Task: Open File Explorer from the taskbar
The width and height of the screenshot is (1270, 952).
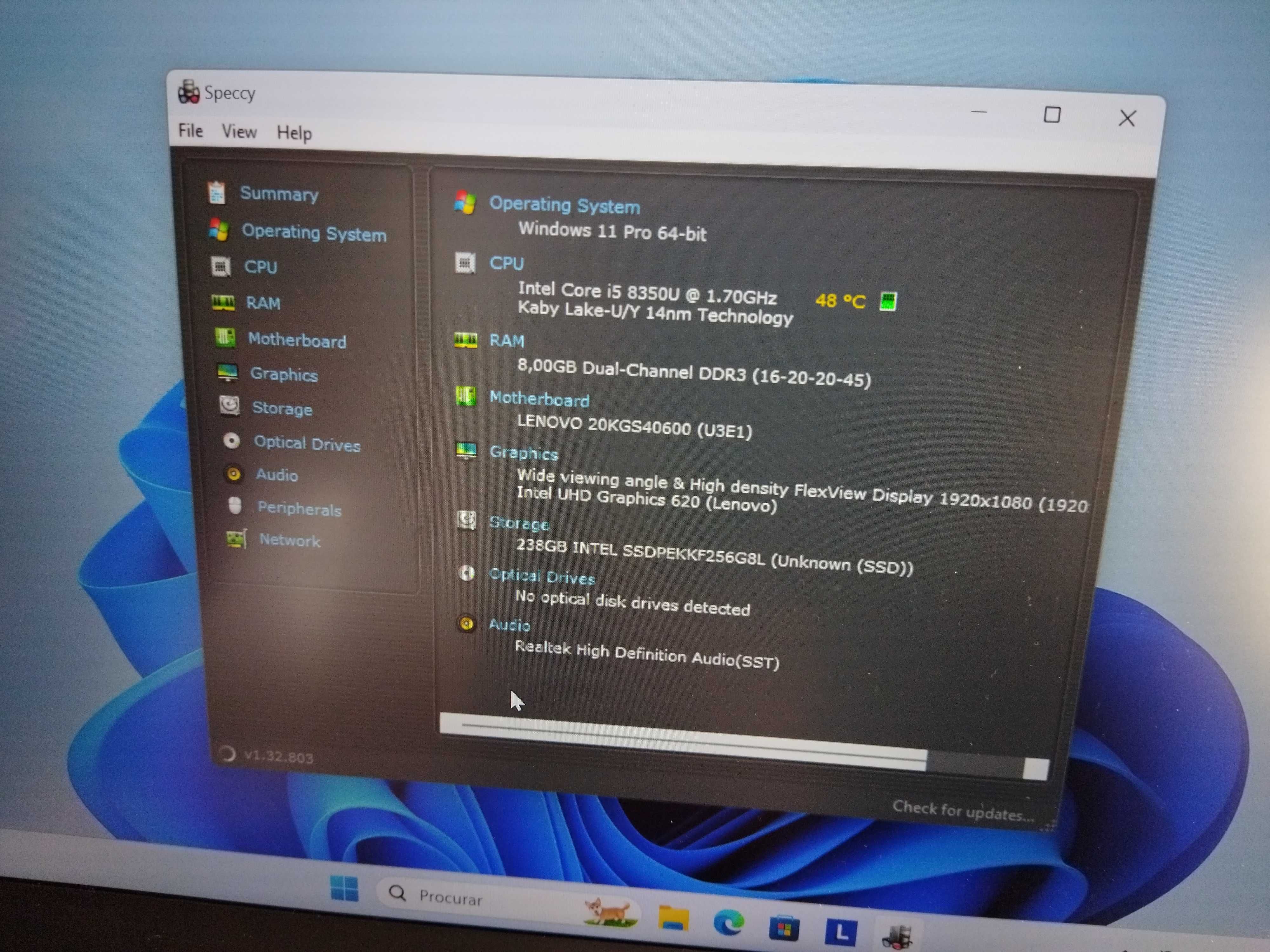Action: 673,918
